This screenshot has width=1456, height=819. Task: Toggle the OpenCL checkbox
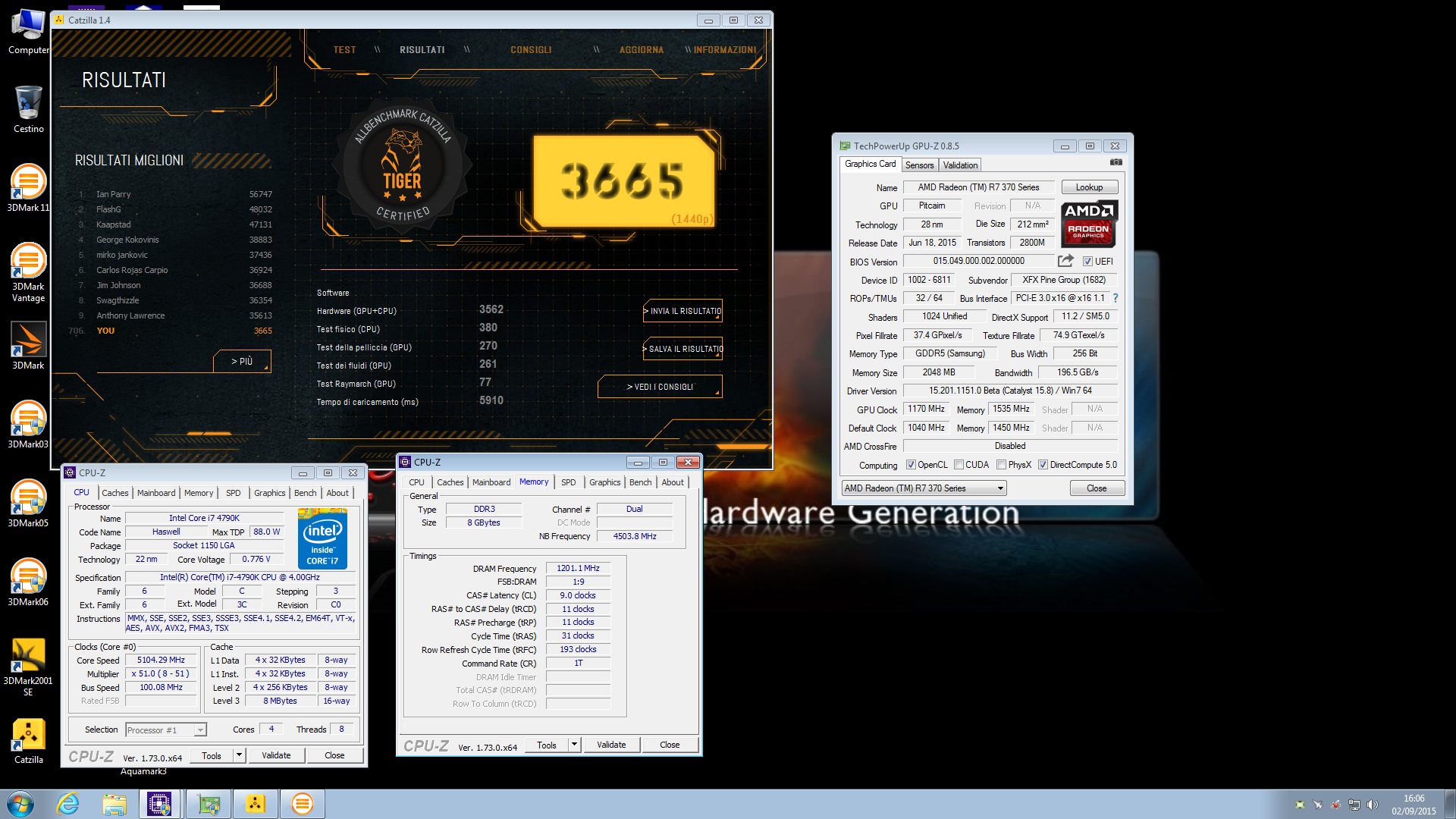pyautogui.click(x=911, y=465)
